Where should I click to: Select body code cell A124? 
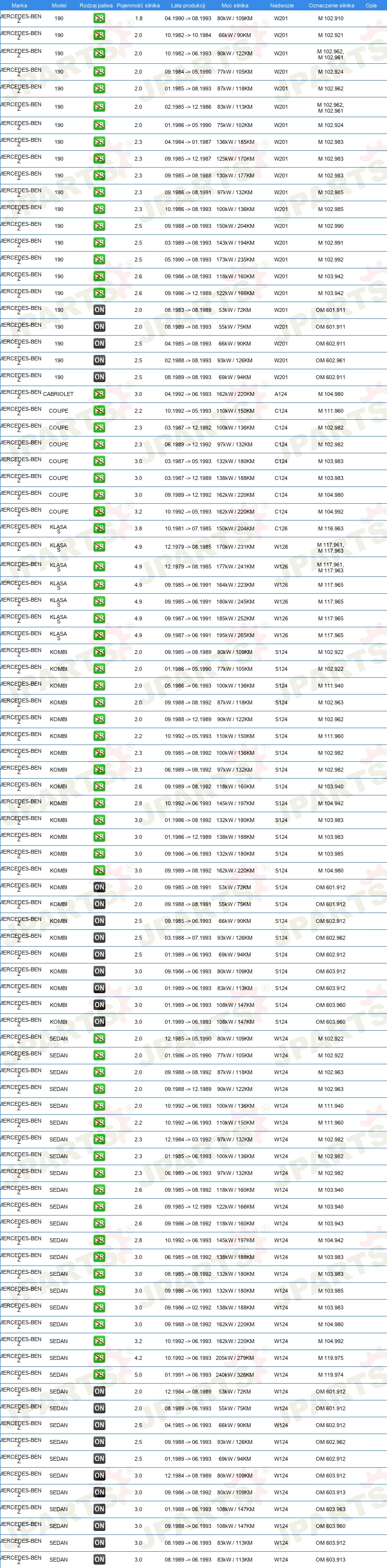(x=281, y=394)
